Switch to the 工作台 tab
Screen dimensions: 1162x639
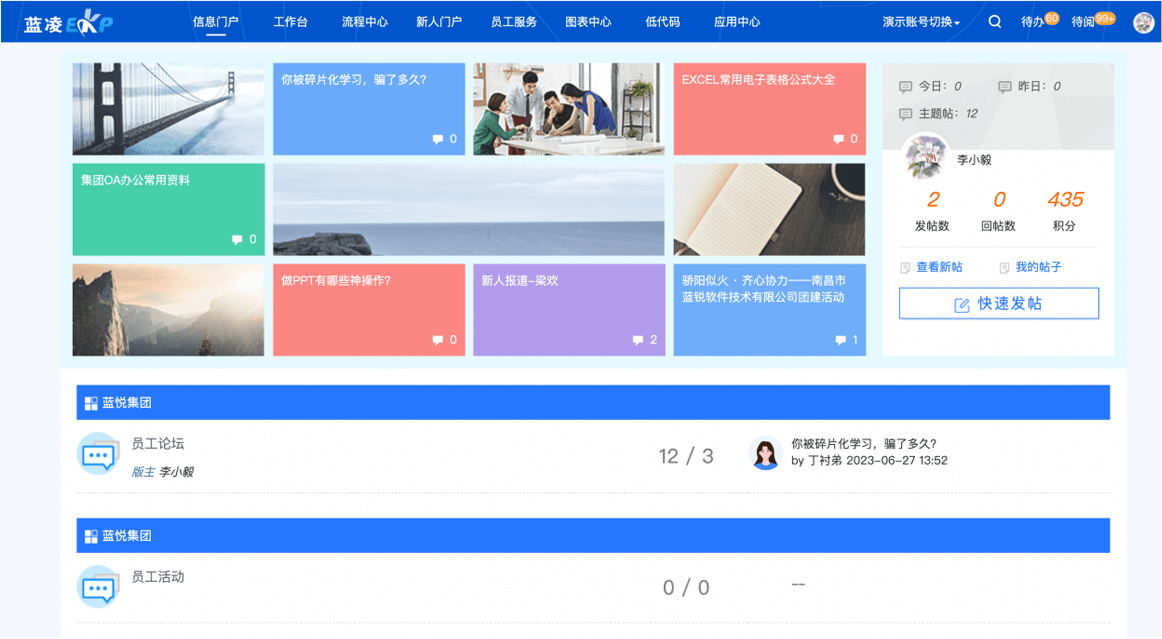290,22
